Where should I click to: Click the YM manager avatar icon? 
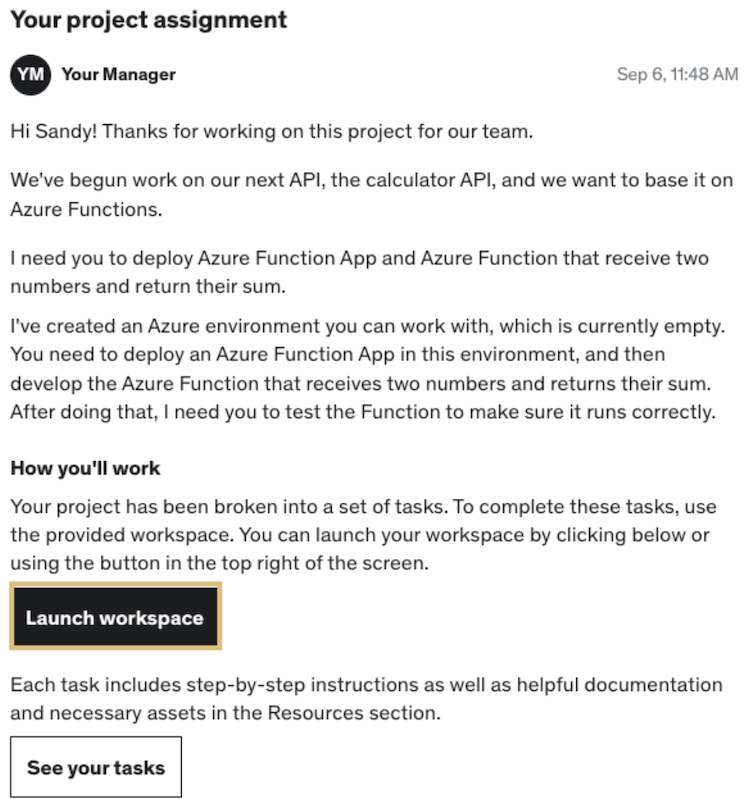[x=31, y=75]
